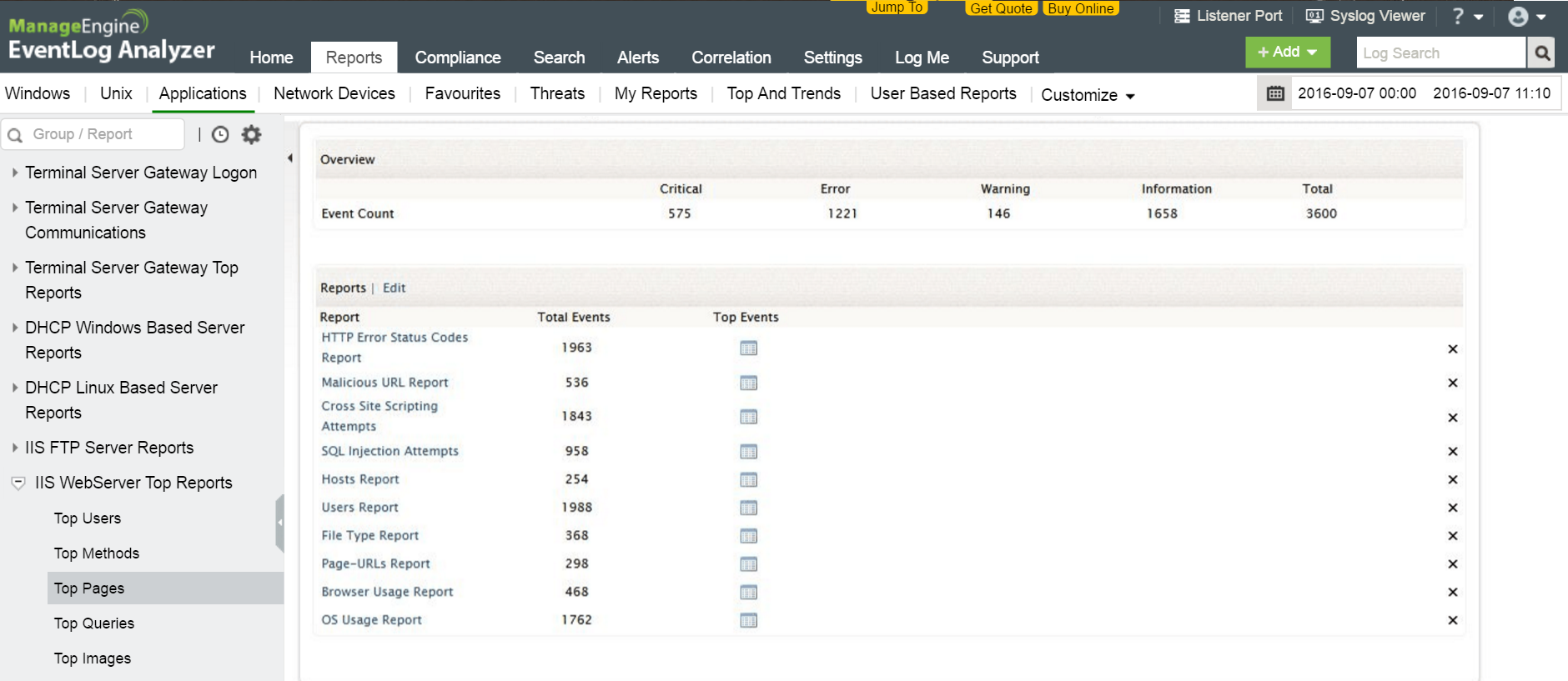The height and width of the screenshot is (681, 1568).
Task: Remove the Hosts Report row
Action: [x=1452, y=480]
